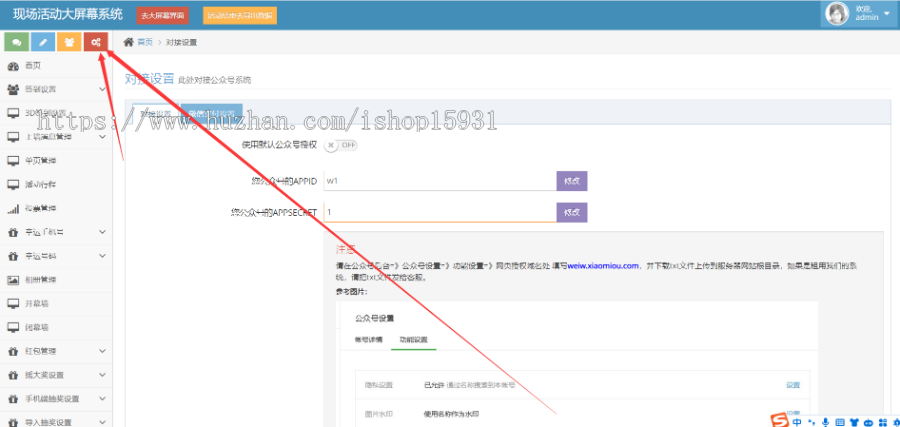This screenshot has height=427, width=900.
Task: Click the blue pencil edit icon button
Action: 42,42
